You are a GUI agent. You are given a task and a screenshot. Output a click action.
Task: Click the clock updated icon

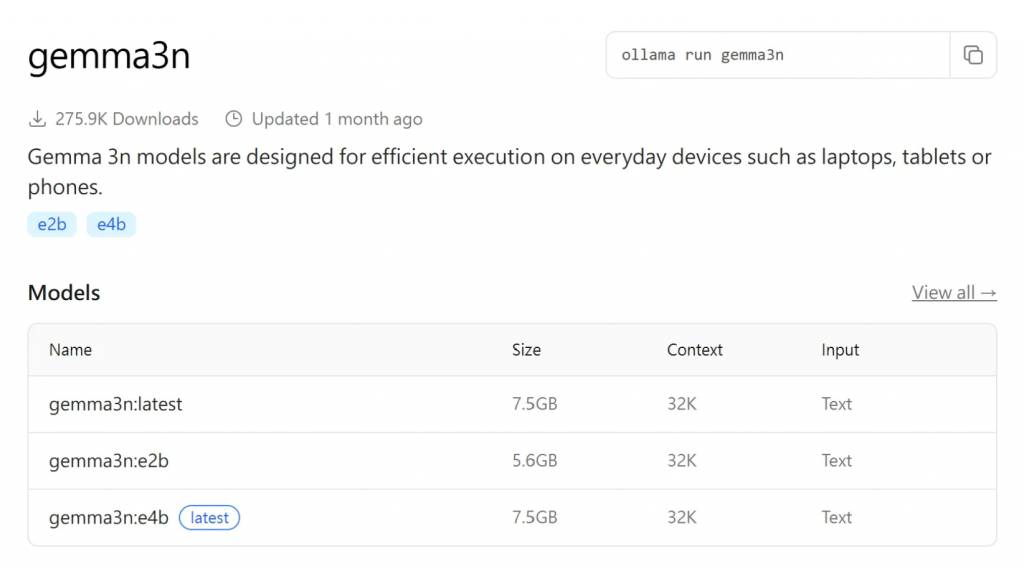coord(234,119)
